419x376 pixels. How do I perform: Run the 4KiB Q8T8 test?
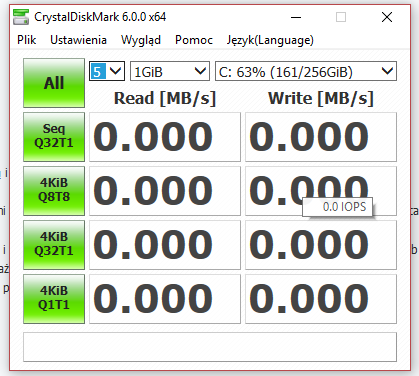coord(54,191)
